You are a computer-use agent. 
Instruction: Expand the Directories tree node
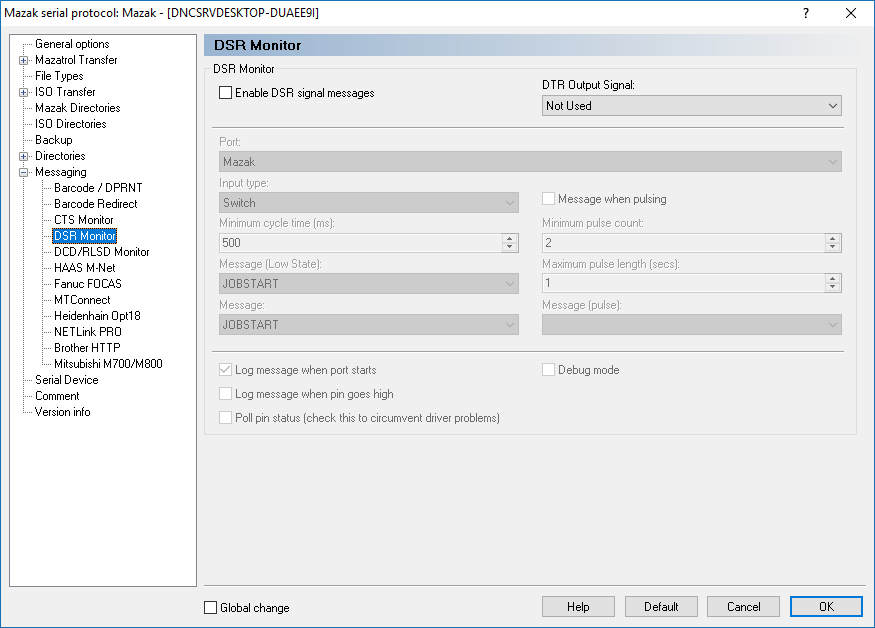[x=23, y=156]
